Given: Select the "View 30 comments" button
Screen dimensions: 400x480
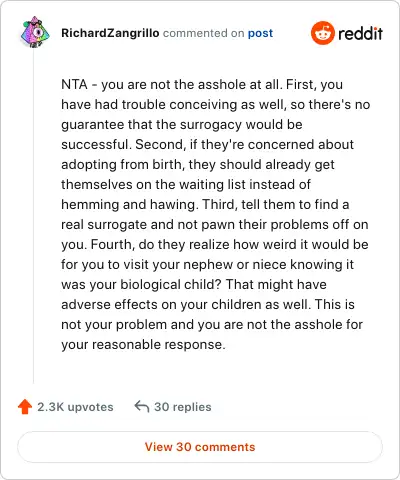Looking at the screenshot, I should click(200, 447).
